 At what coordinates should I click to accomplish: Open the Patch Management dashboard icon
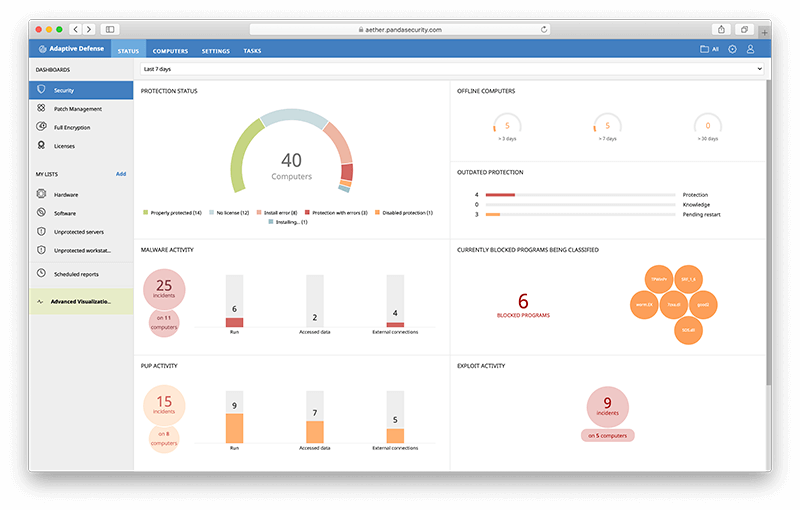click(x=42, y=108)
